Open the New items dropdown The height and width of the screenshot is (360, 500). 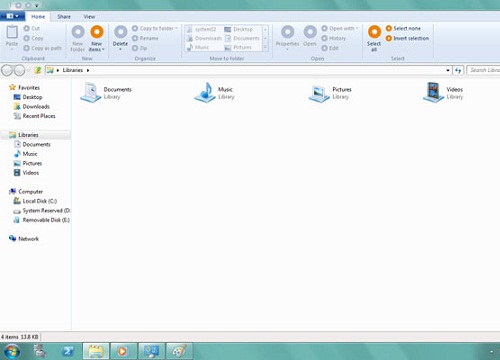tap(97, 39)
